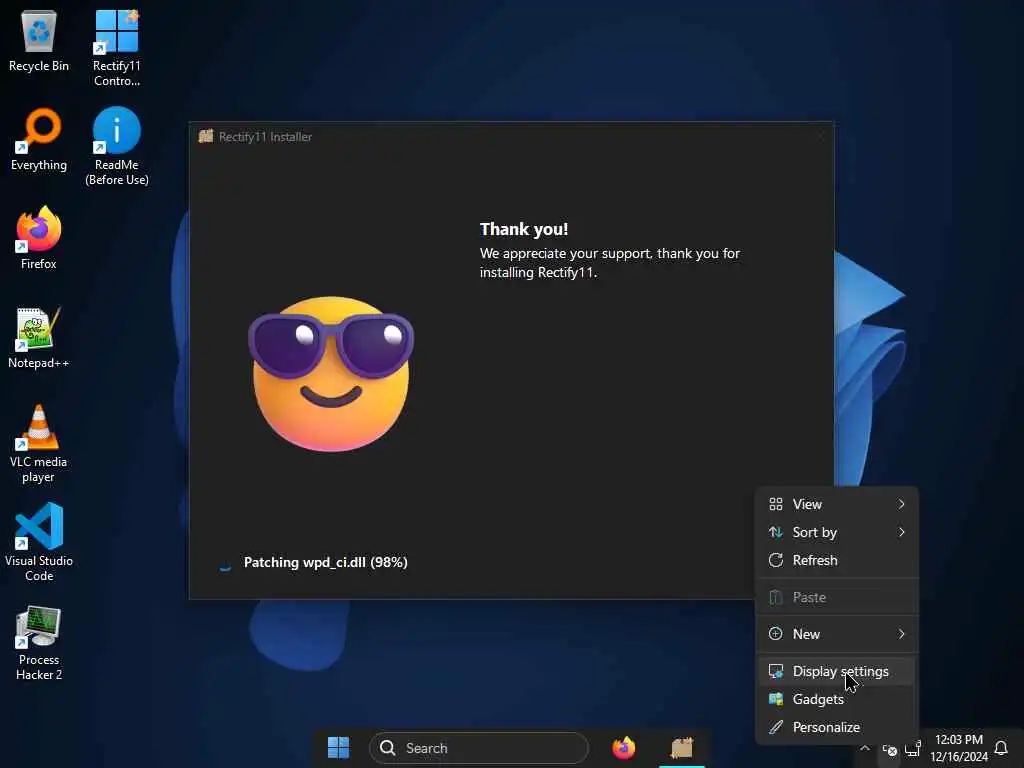
Task: Click the Personalize brush icon
Action: click(776, 728)
